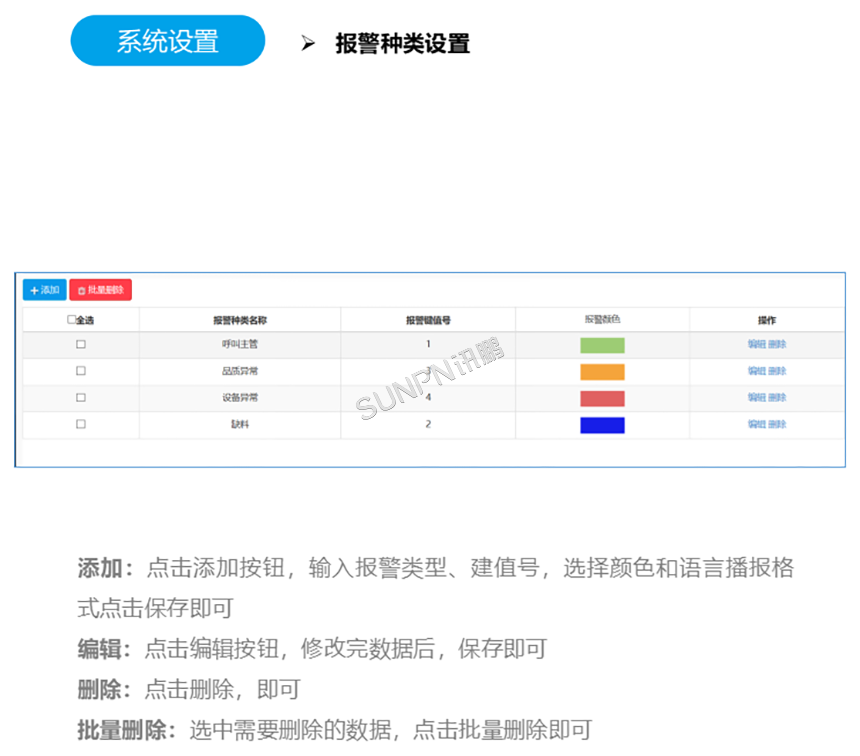Screen dimensions: 860x756
Task: Click the bold 添加： label in the instructions
Action: [105, 568]
